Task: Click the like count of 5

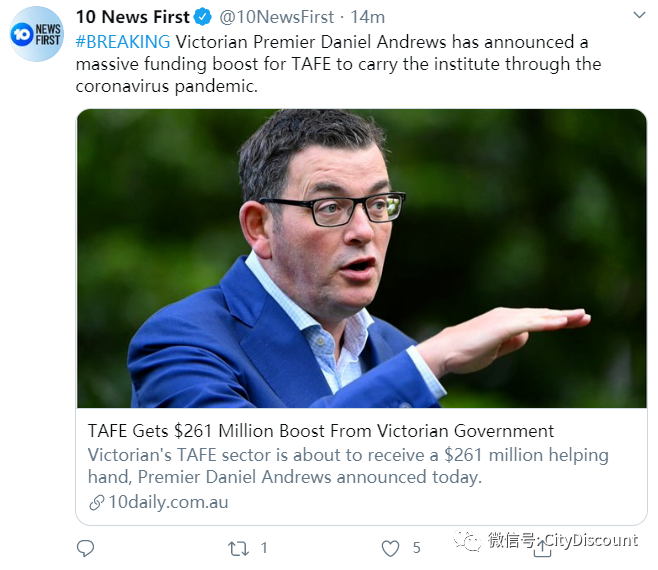Action: click(x=416, y=548)
